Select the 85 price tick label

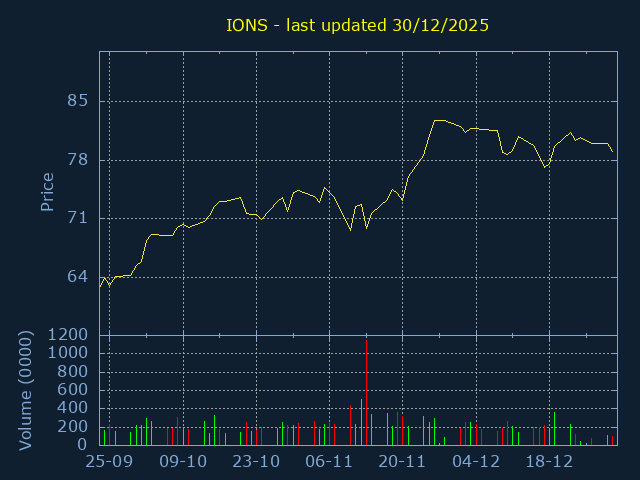pos(77,101)
